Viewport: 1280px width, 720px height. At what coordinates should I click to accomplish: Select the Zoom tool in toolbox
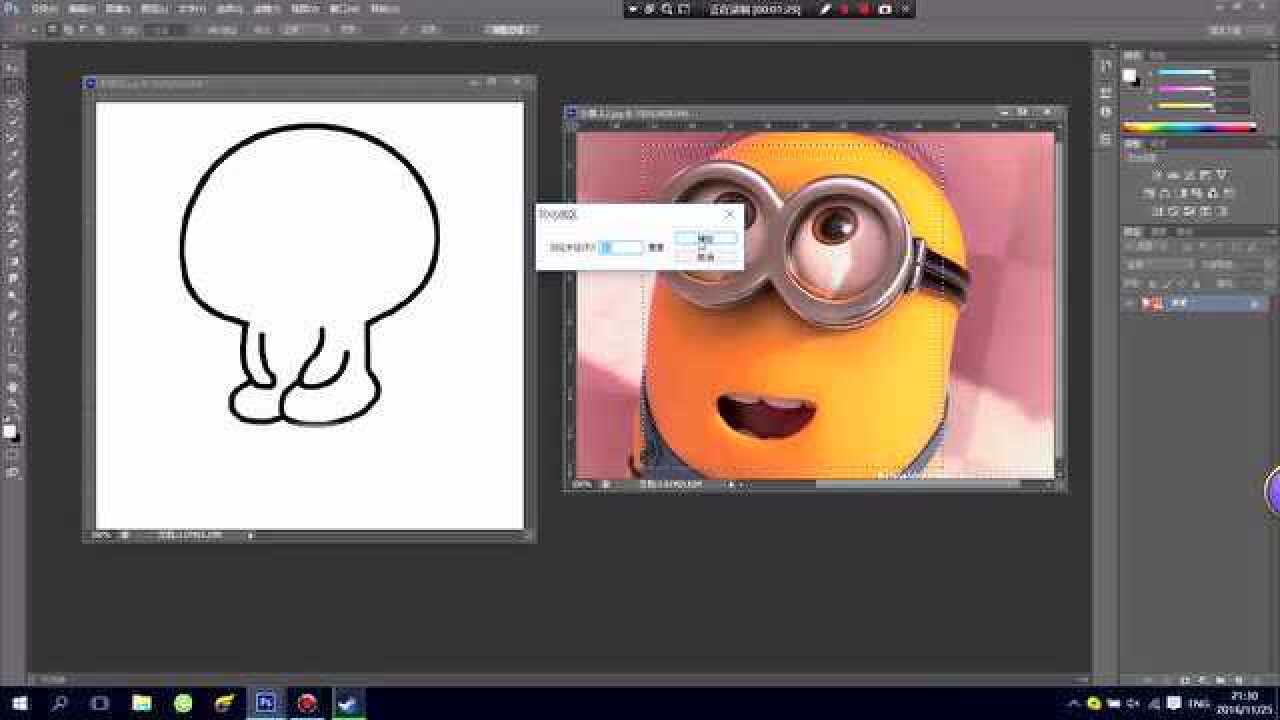[13, 403]
